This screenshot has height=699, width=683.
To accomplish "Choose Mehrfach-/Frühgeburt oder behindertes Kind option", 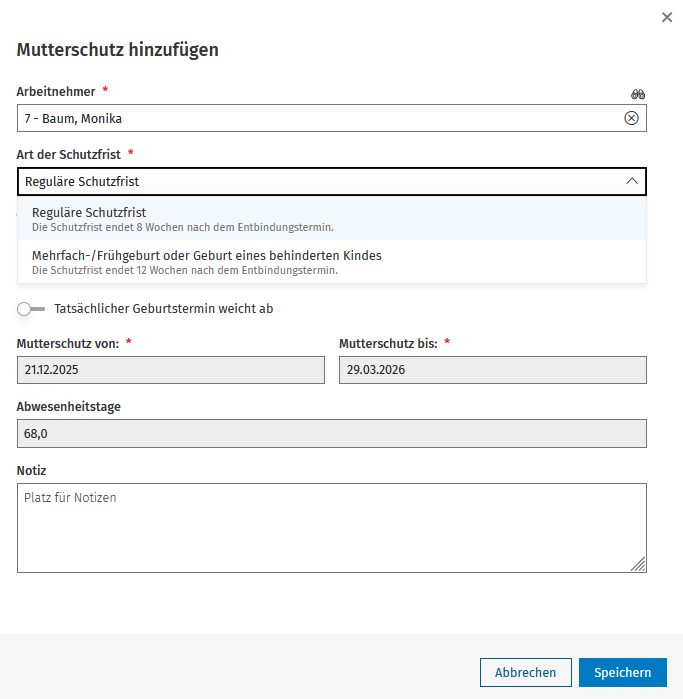I will pos(332,262).
